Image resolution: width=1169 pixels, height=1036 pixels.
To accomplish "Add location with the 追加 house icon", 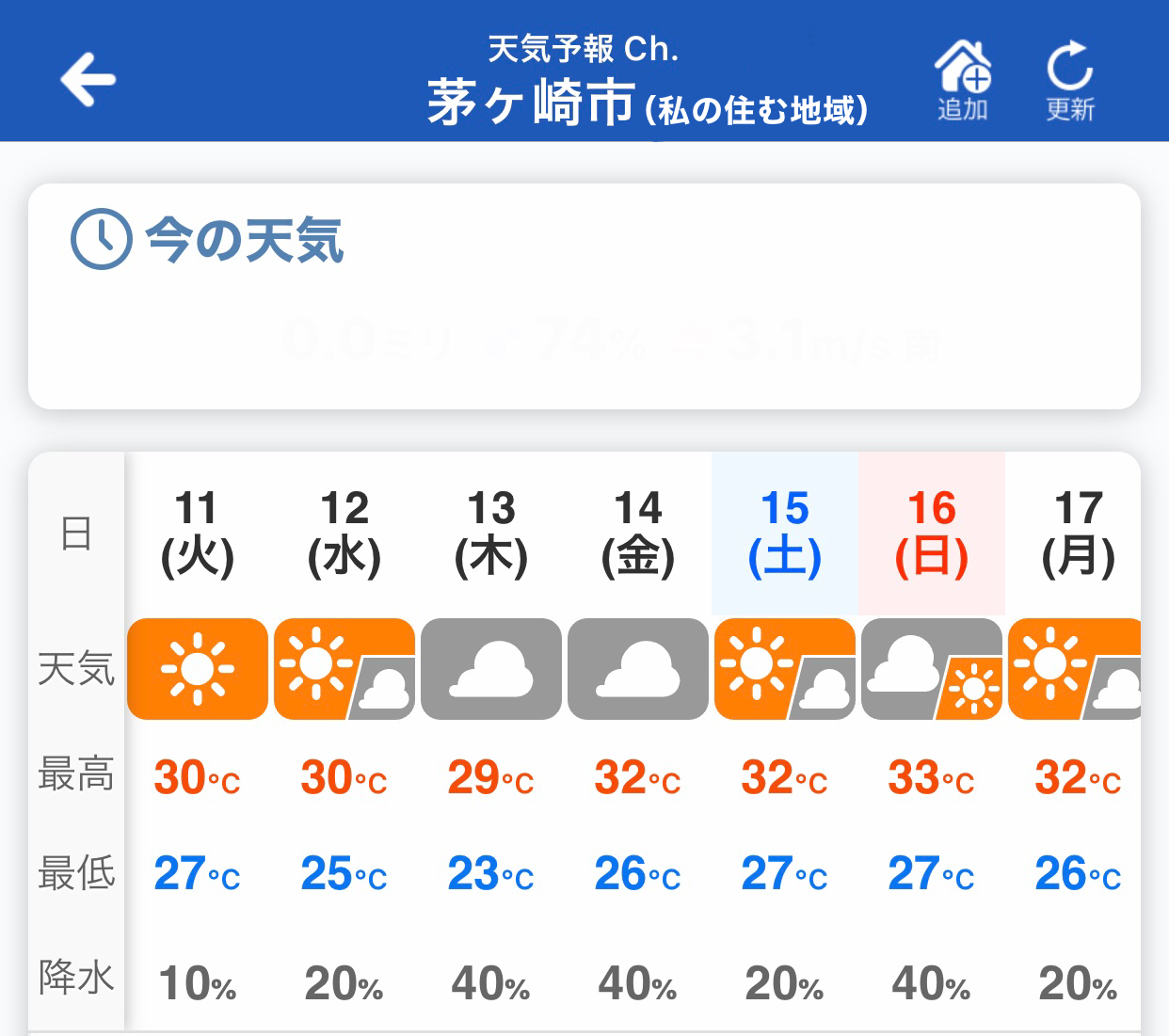I will 962,81.
